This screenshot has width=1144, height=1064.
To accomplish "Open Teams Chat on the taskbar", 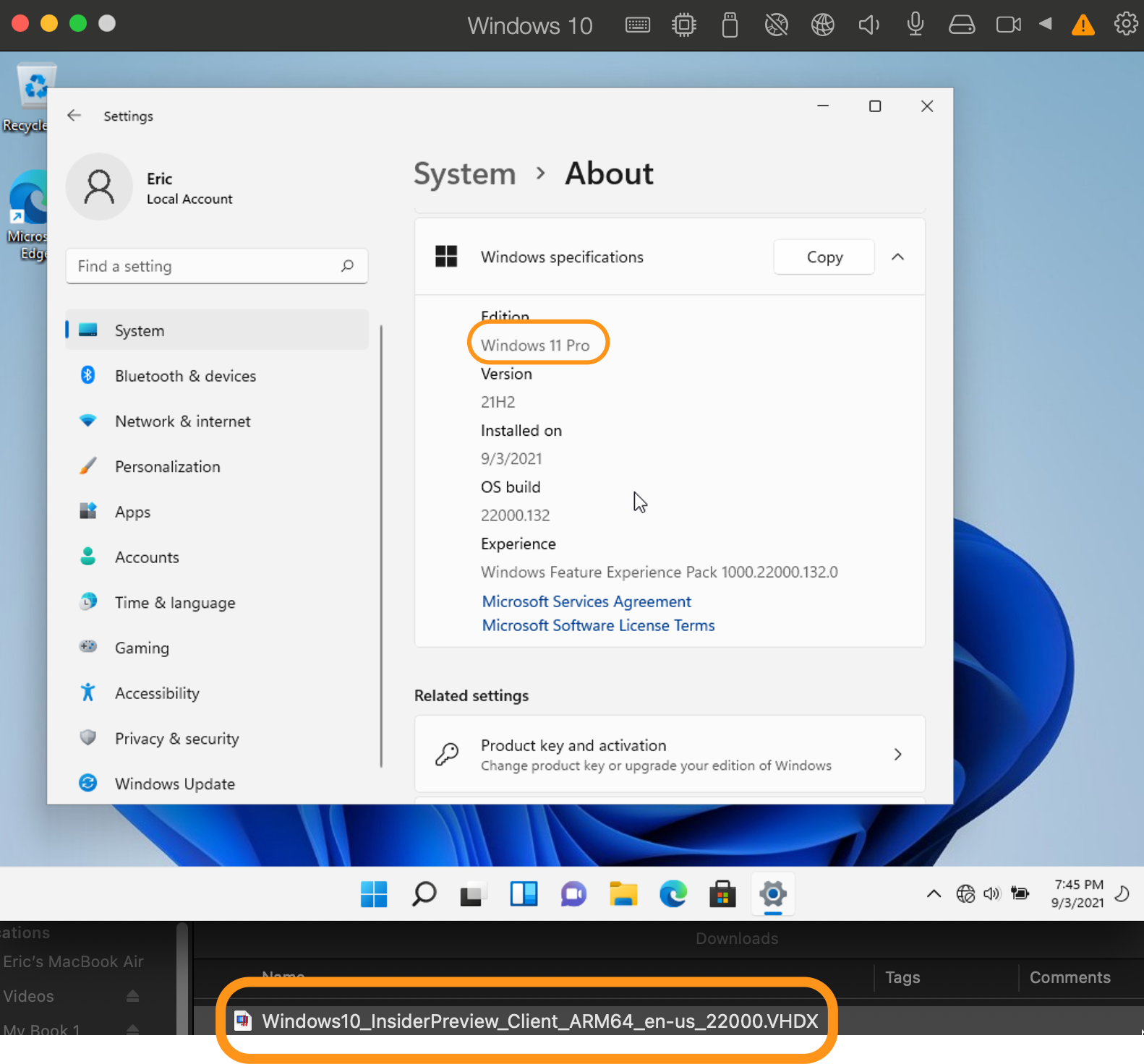I will point(573,894).
